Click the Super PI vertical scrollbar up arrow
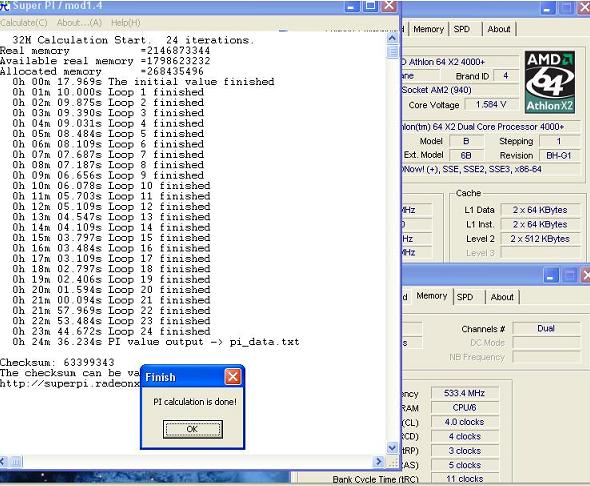The image size is (590, 486). tap(392, 38)
